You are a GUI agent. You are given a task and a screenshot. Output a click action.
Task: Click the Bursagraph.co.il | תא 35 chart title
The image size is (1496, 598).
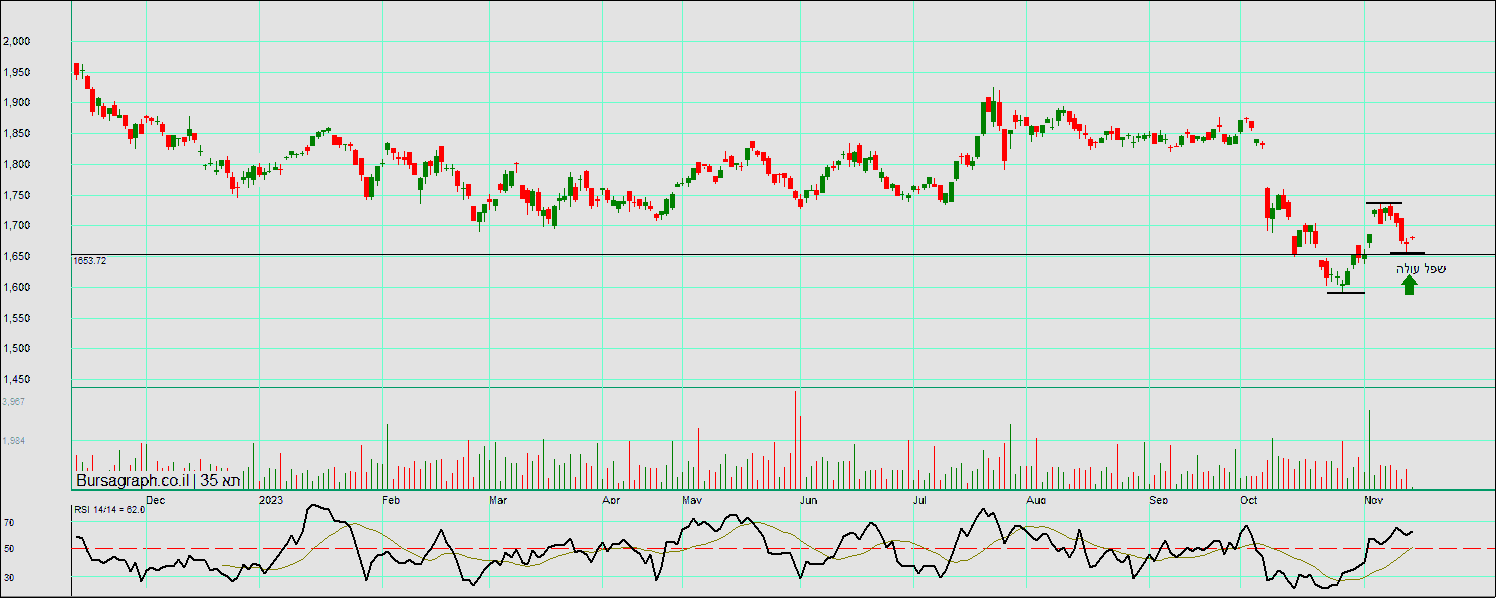point(159,480)
